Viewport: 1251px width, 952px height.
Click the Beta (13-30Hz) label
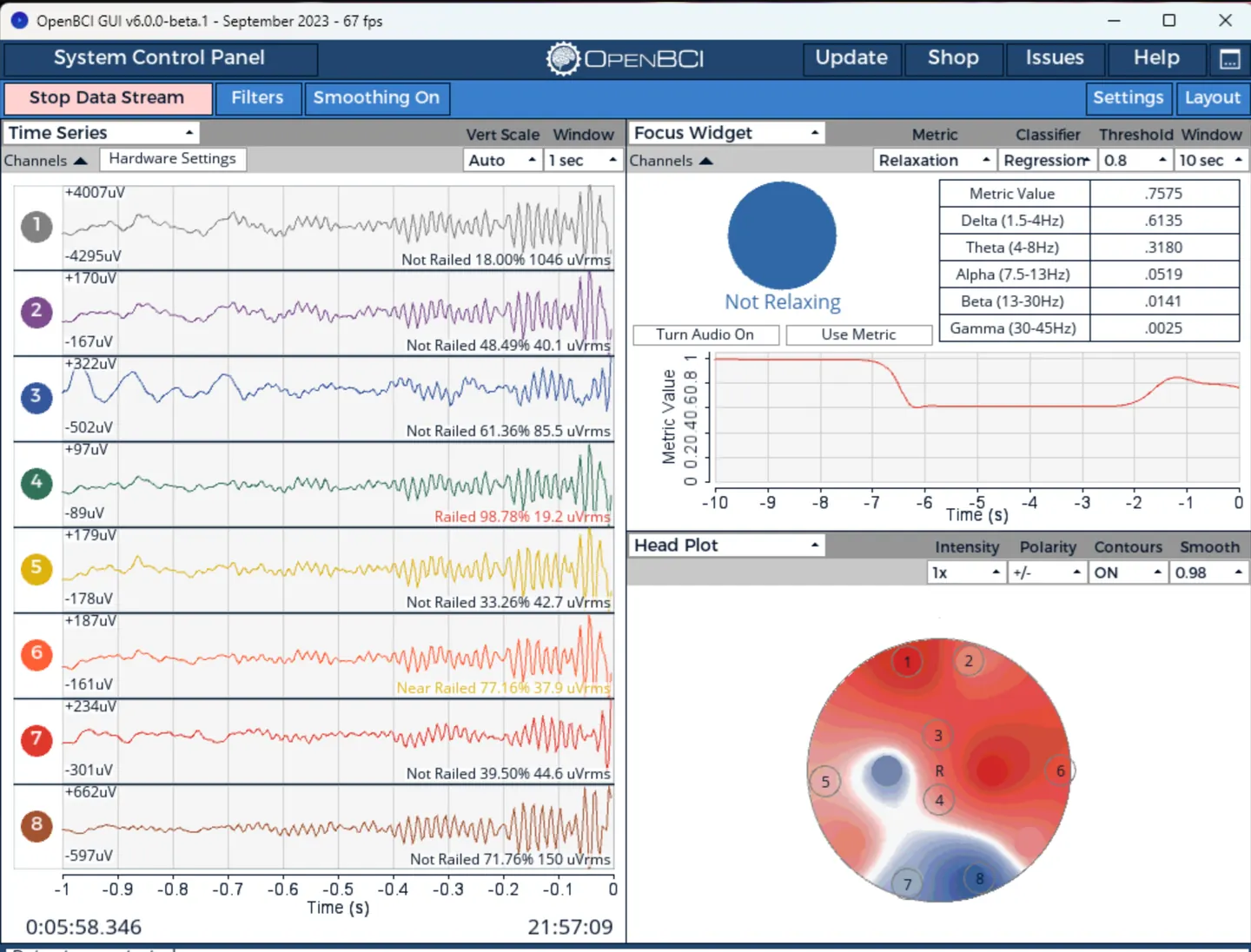1013,301
